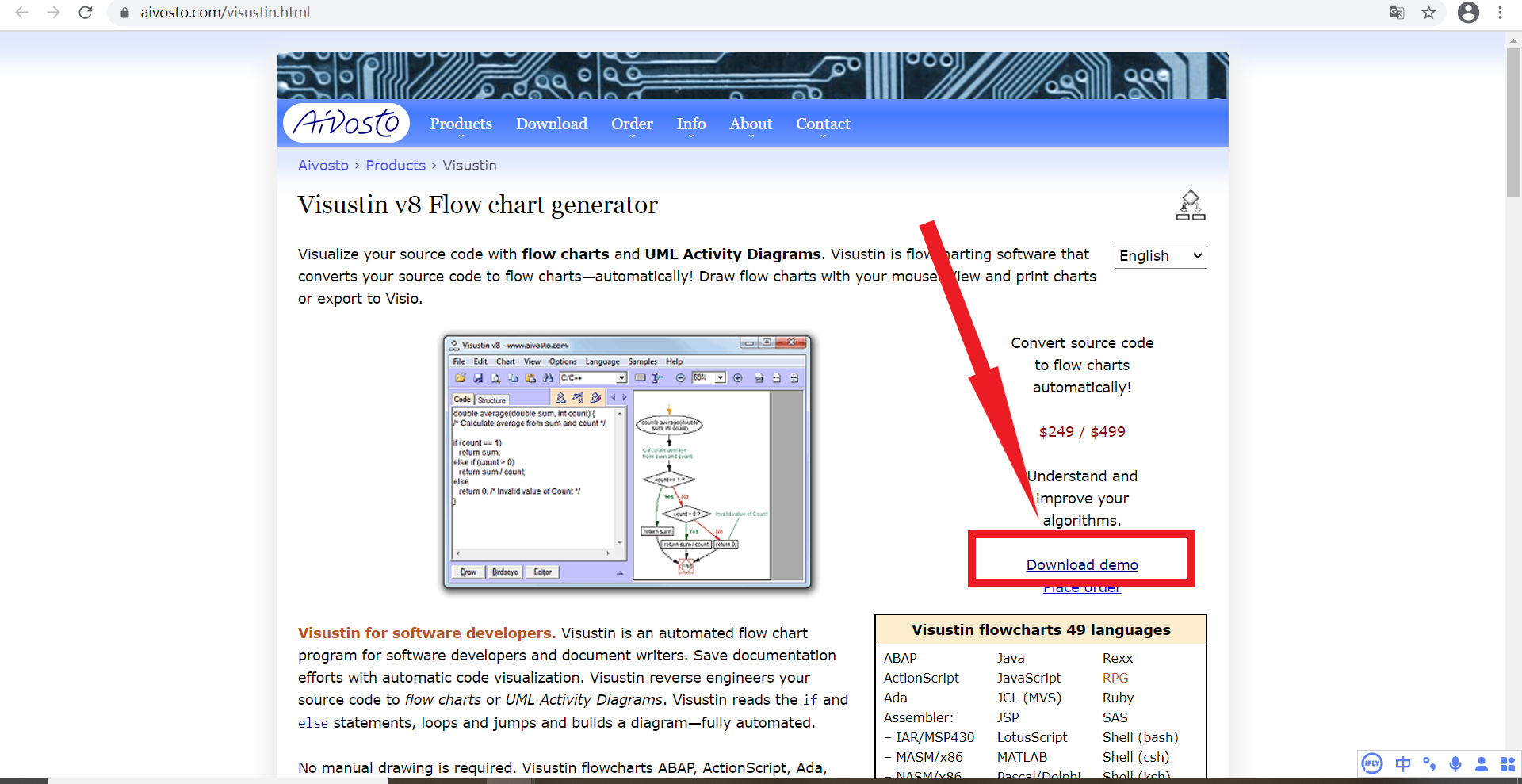Click the browser forward arrow

click(x=53, y=13)
